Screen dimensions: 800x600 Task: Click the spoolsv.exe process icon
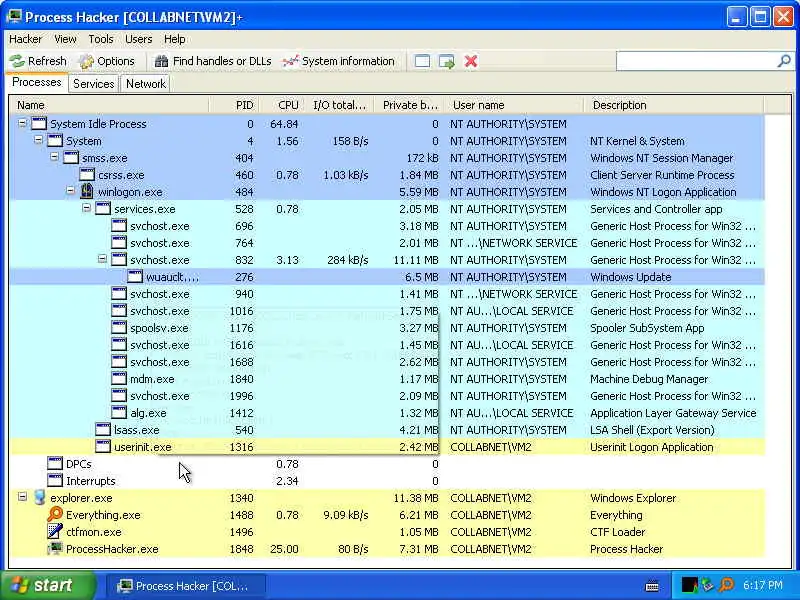(x=119, y=328)
